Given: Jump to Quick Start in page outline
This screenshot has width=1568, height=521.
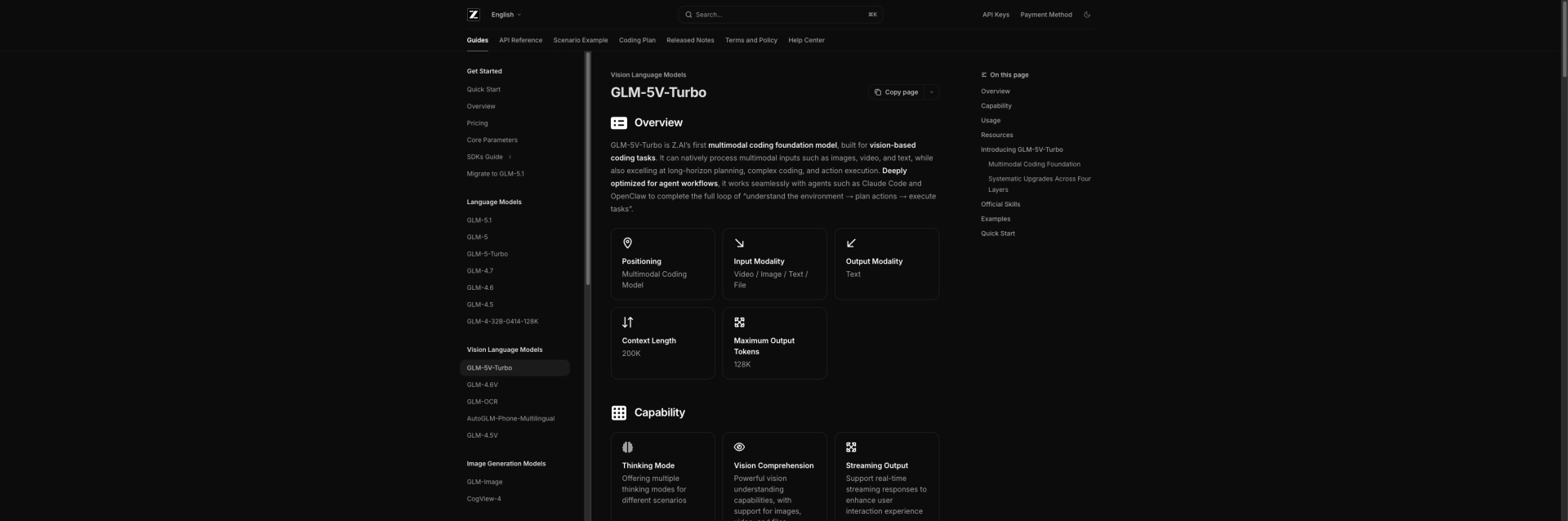Looking at the screenshot, I should (x=998, y=234).
